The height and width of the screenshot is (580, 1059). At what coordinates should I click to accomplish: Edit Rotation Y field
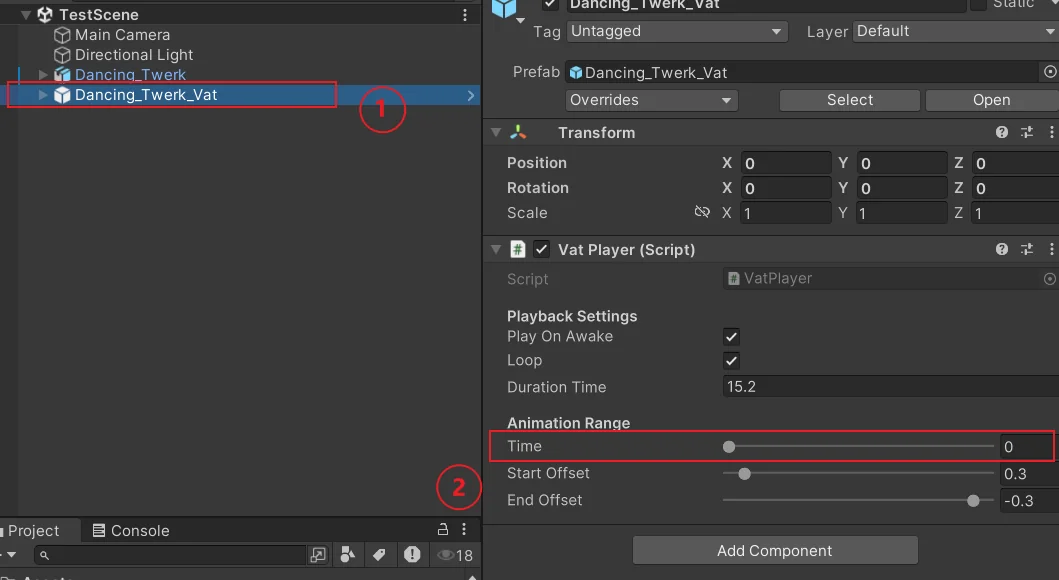point(902,188)
